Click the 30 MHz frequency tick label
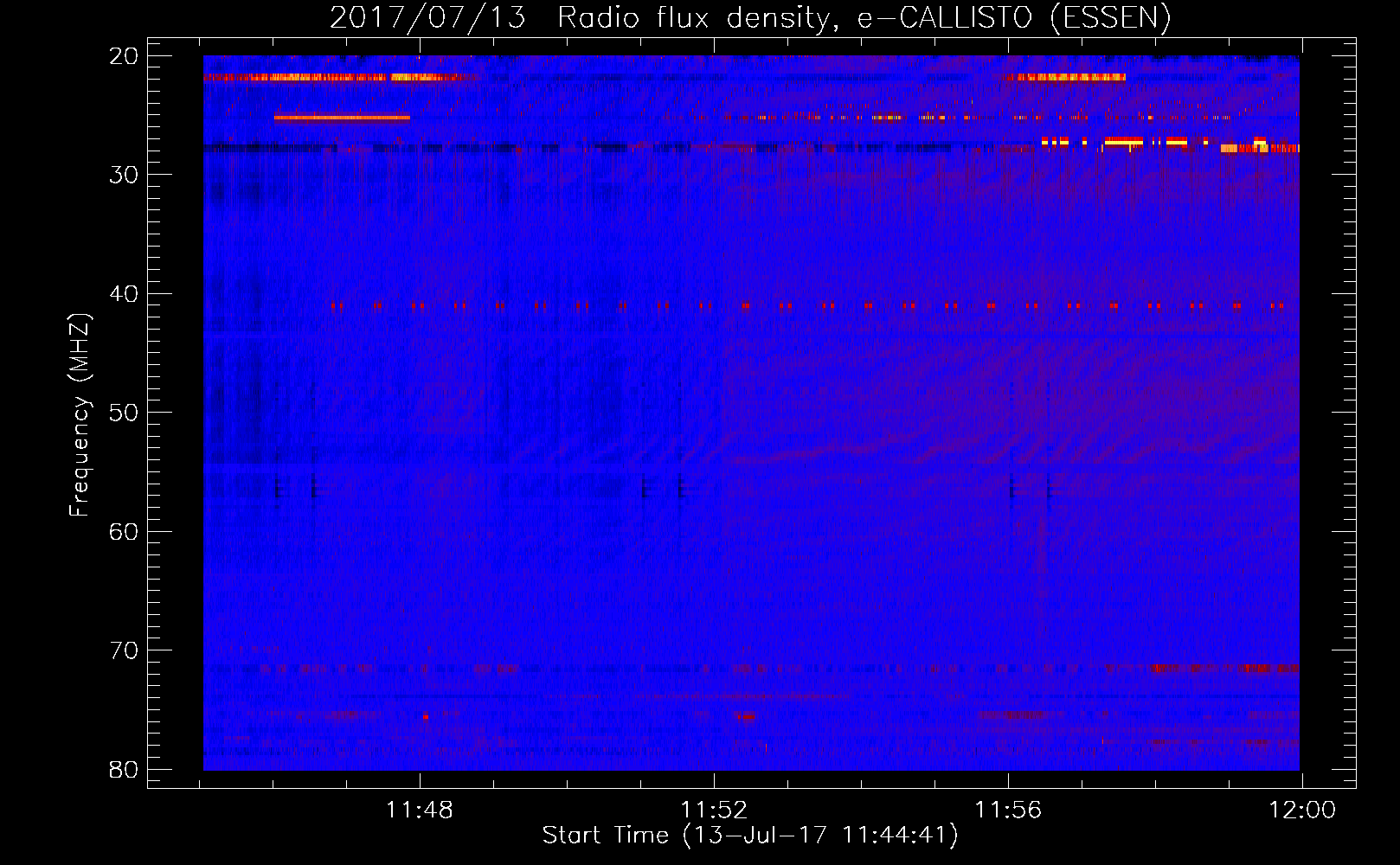The height and width of the screenshot is (865, 1400). [125, 175]
